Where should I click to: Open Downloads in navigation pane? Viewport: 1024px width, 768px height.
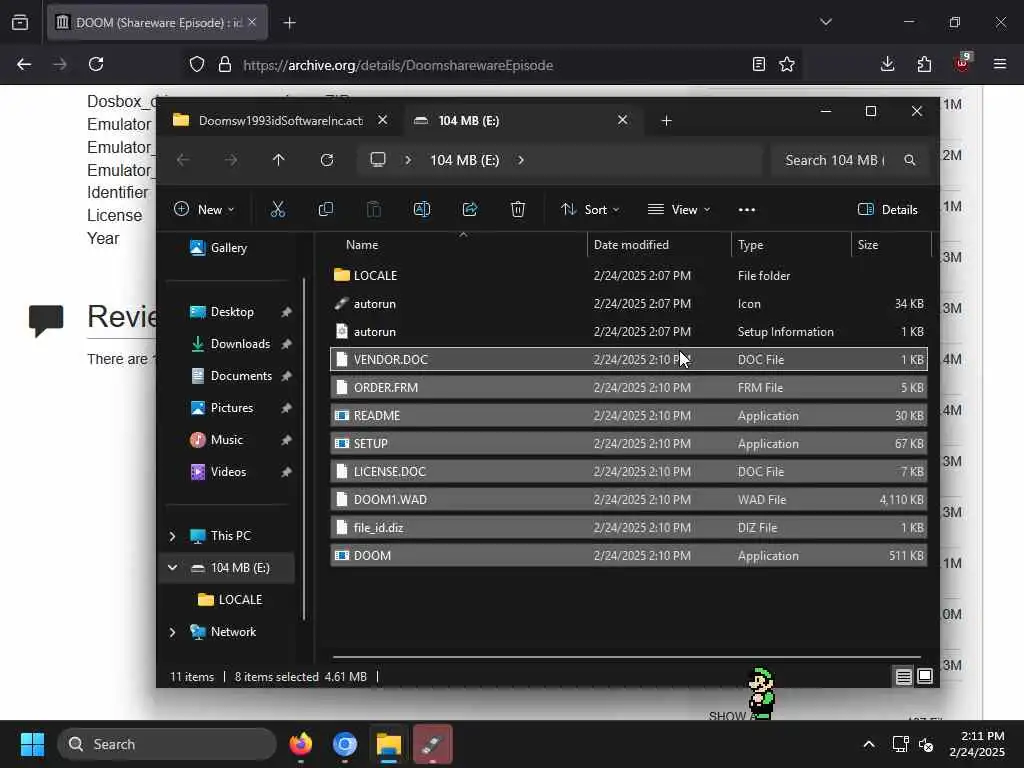click(x=240, y=344)
